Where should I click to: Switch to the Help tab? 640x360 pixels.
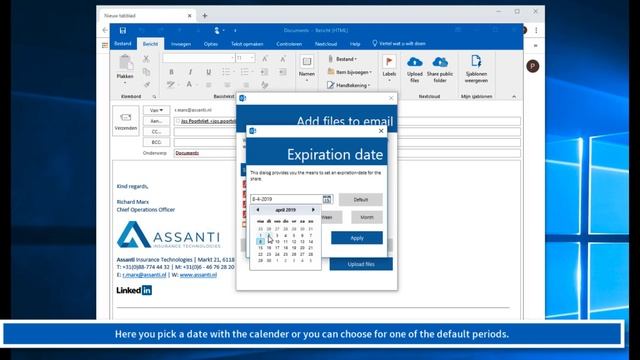click(355, 44)
